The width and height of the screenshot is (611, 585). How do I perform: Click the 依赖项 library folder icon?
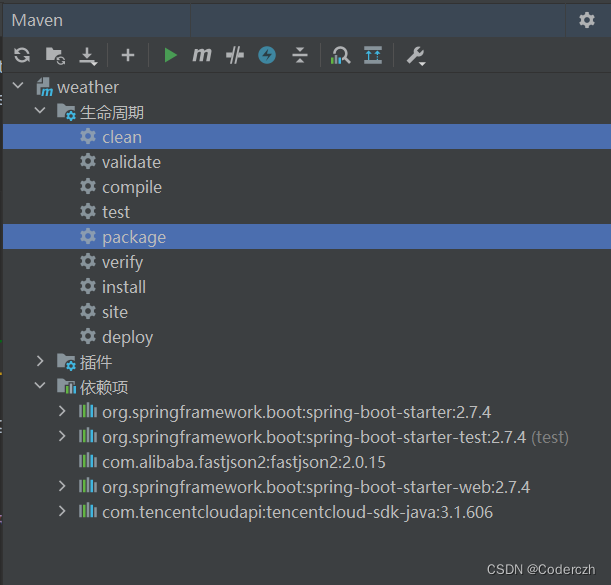(x=66, y=386)
